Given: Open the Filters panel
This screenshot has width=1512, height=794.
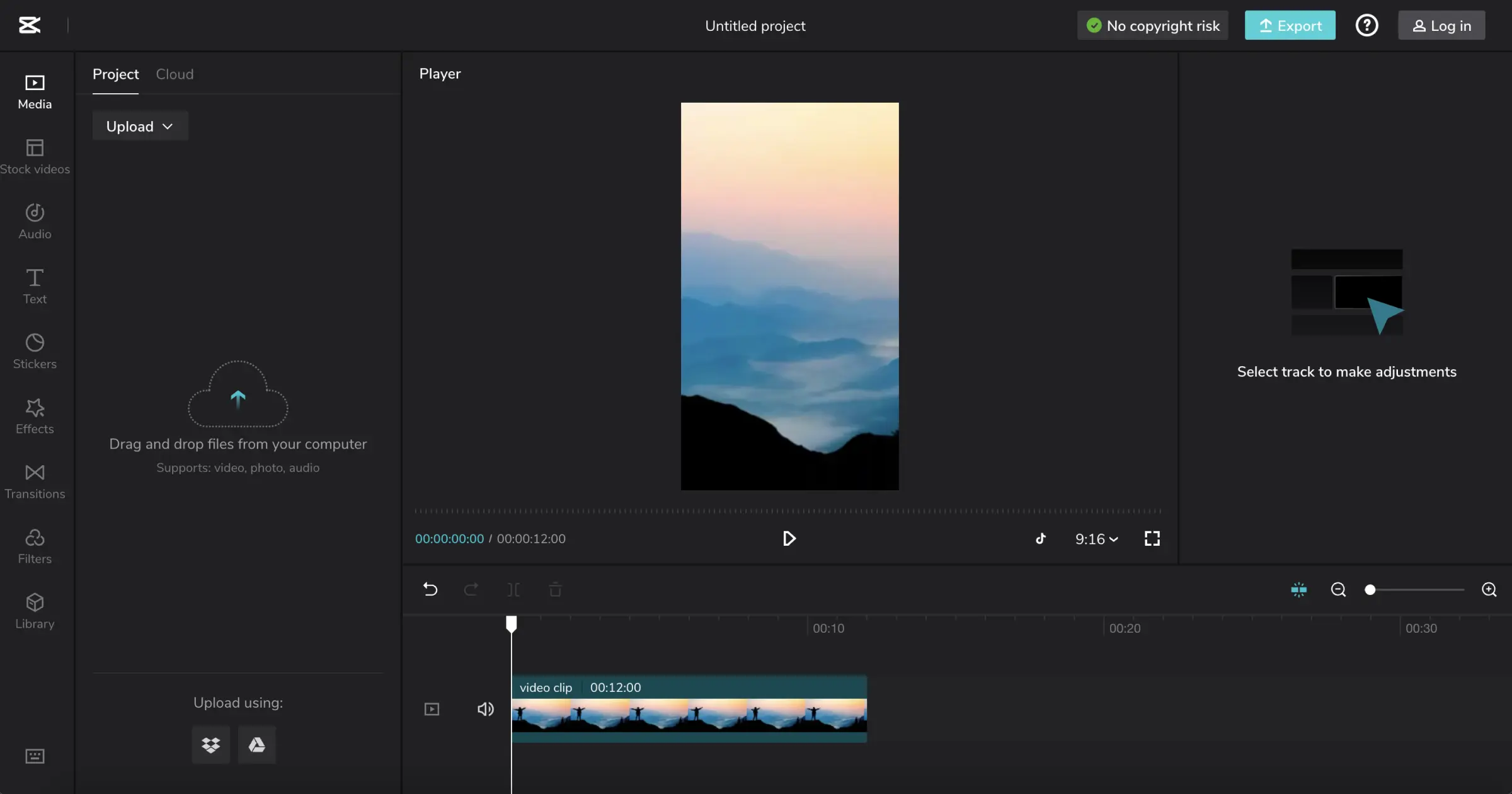Looking at the screenshot, I should click(35, 546).
